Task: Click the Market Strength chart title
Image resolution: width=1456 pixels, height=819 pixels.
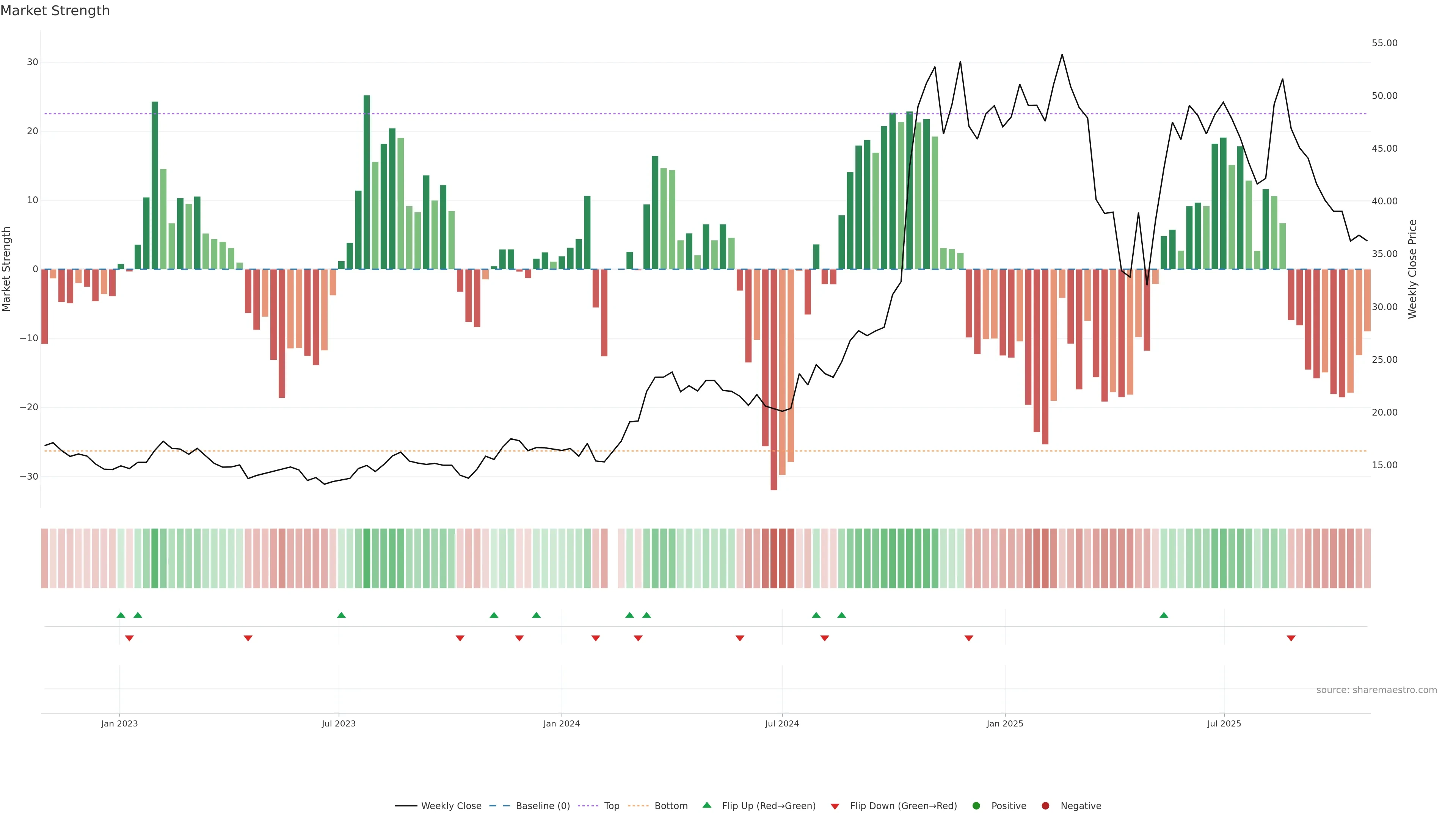Action: pyautogui.click(x=55, y=11)
